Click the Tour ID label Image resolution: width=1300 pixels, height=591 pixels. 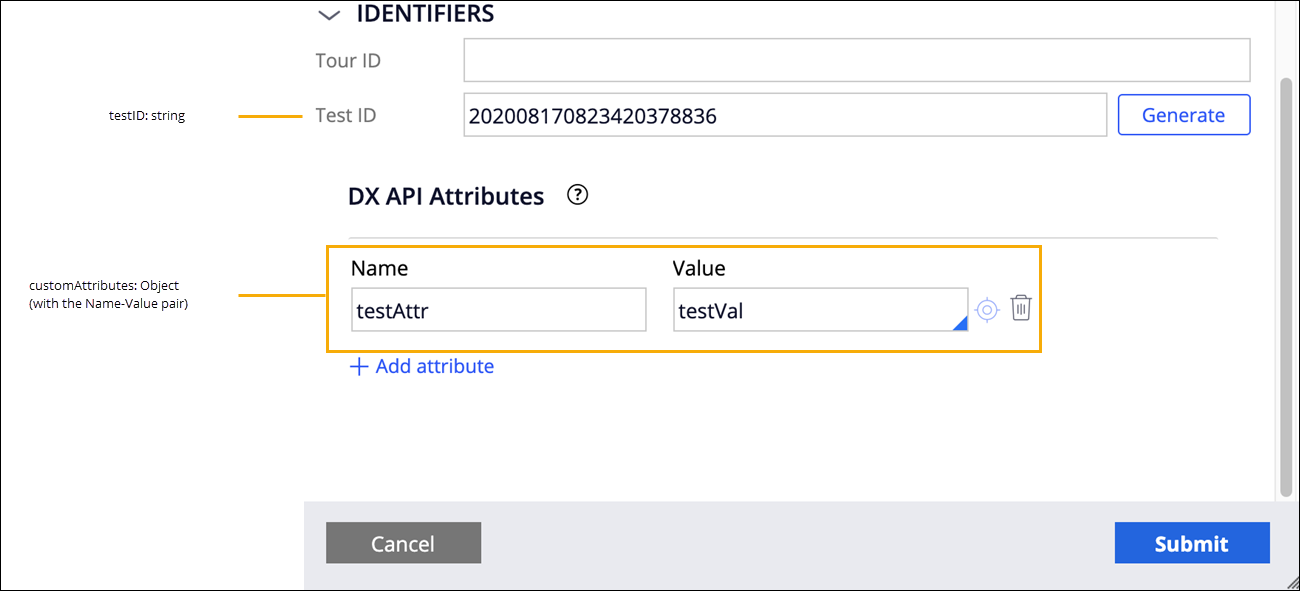click(x=347, y=60)
